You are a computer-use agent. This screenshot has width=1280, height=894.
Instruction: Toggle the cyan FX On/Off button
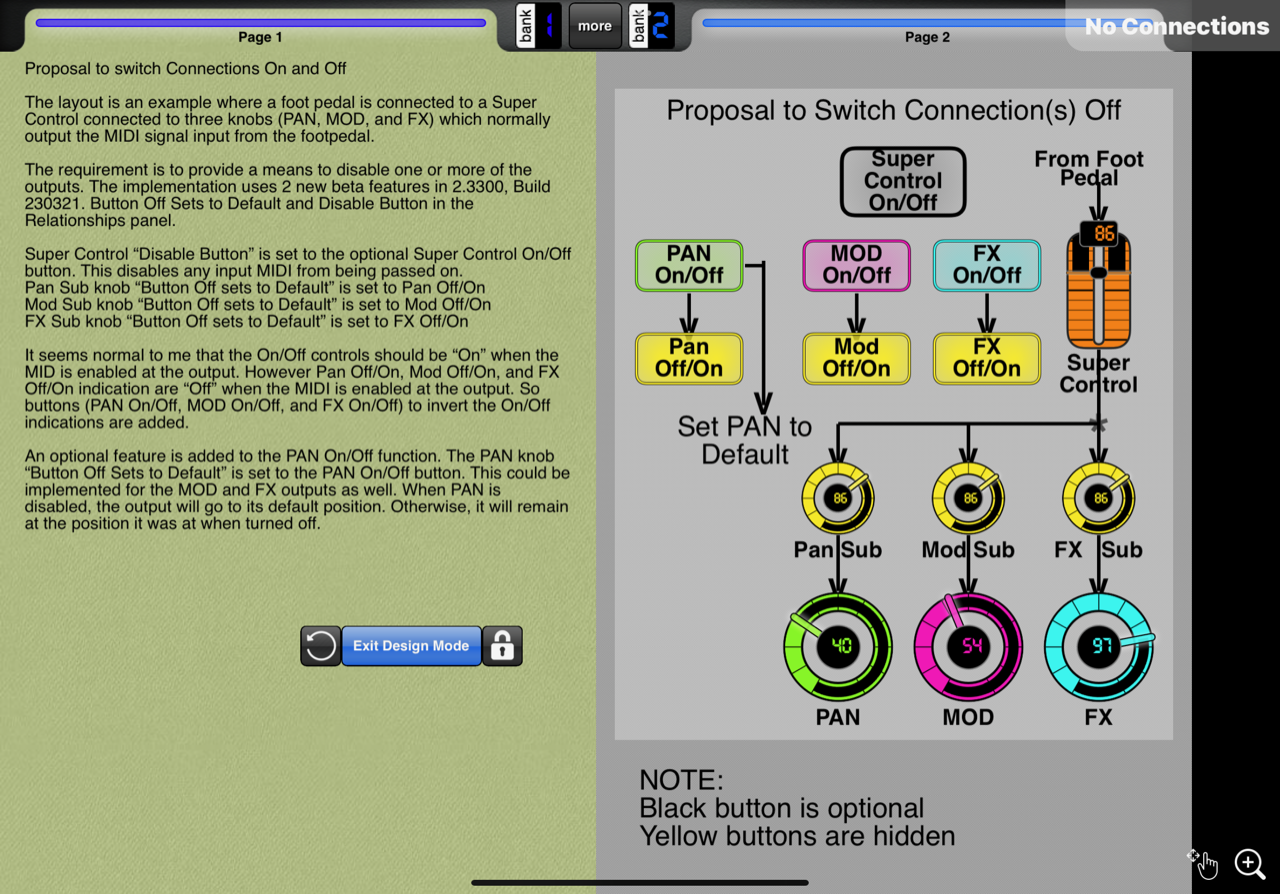(987, 265)
